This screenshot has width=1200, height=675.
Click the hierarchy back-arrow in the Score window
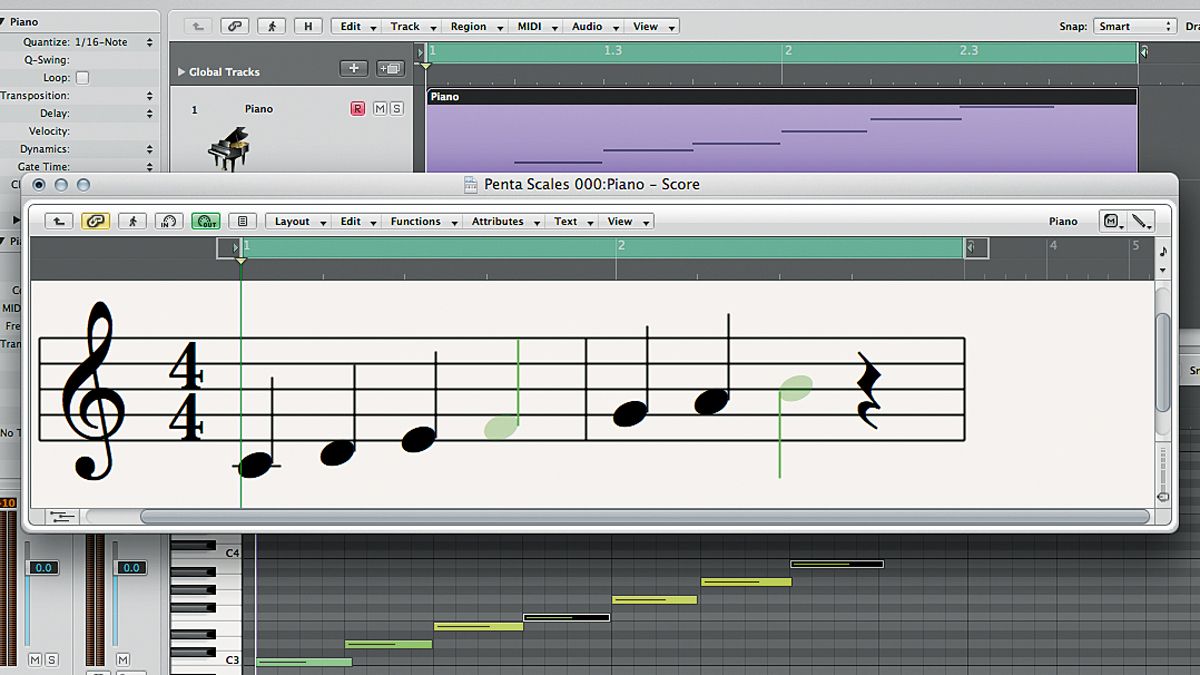(58, 222)
